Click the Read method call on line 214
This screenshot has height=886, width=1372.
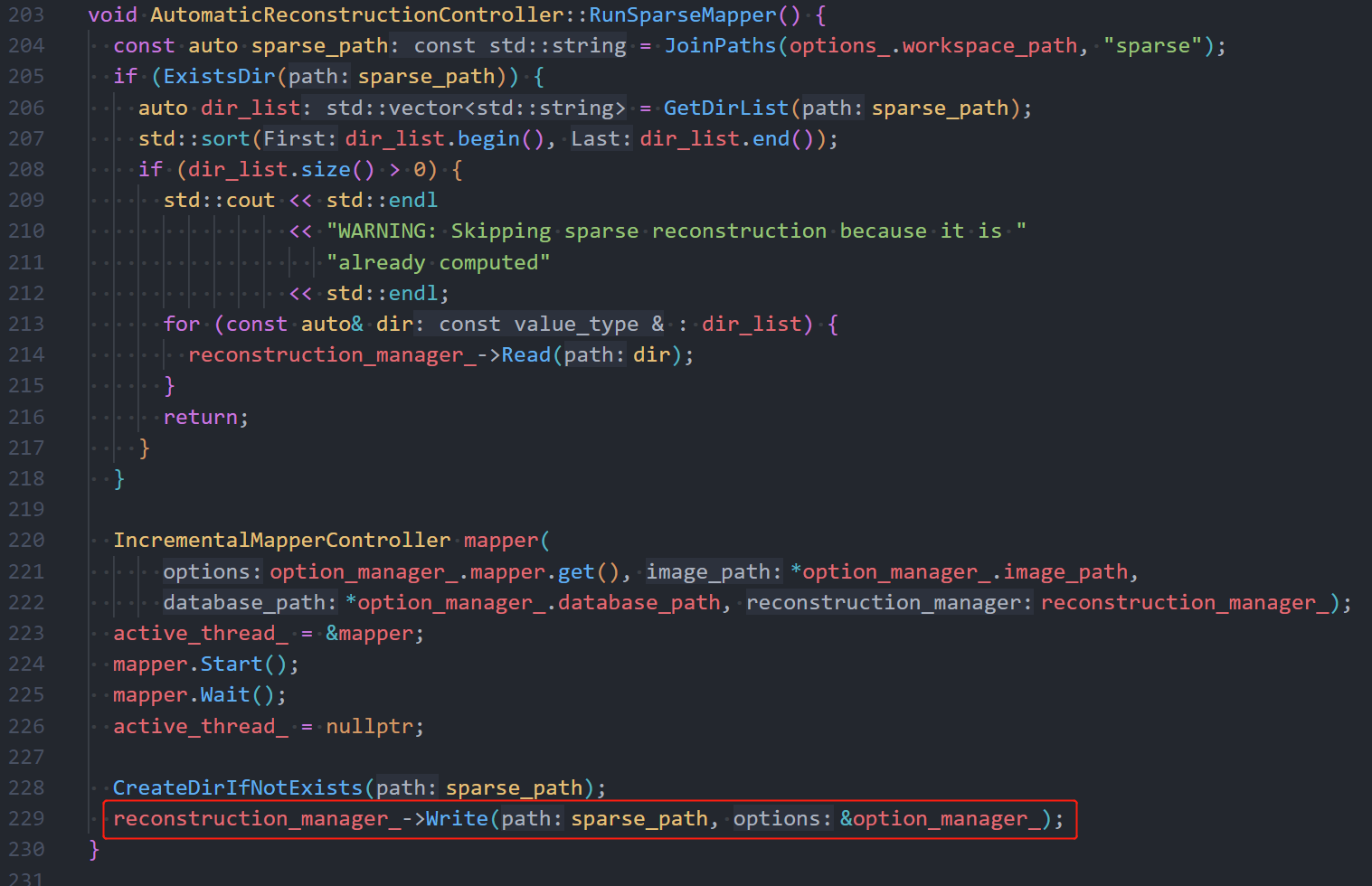coord(526,354)
